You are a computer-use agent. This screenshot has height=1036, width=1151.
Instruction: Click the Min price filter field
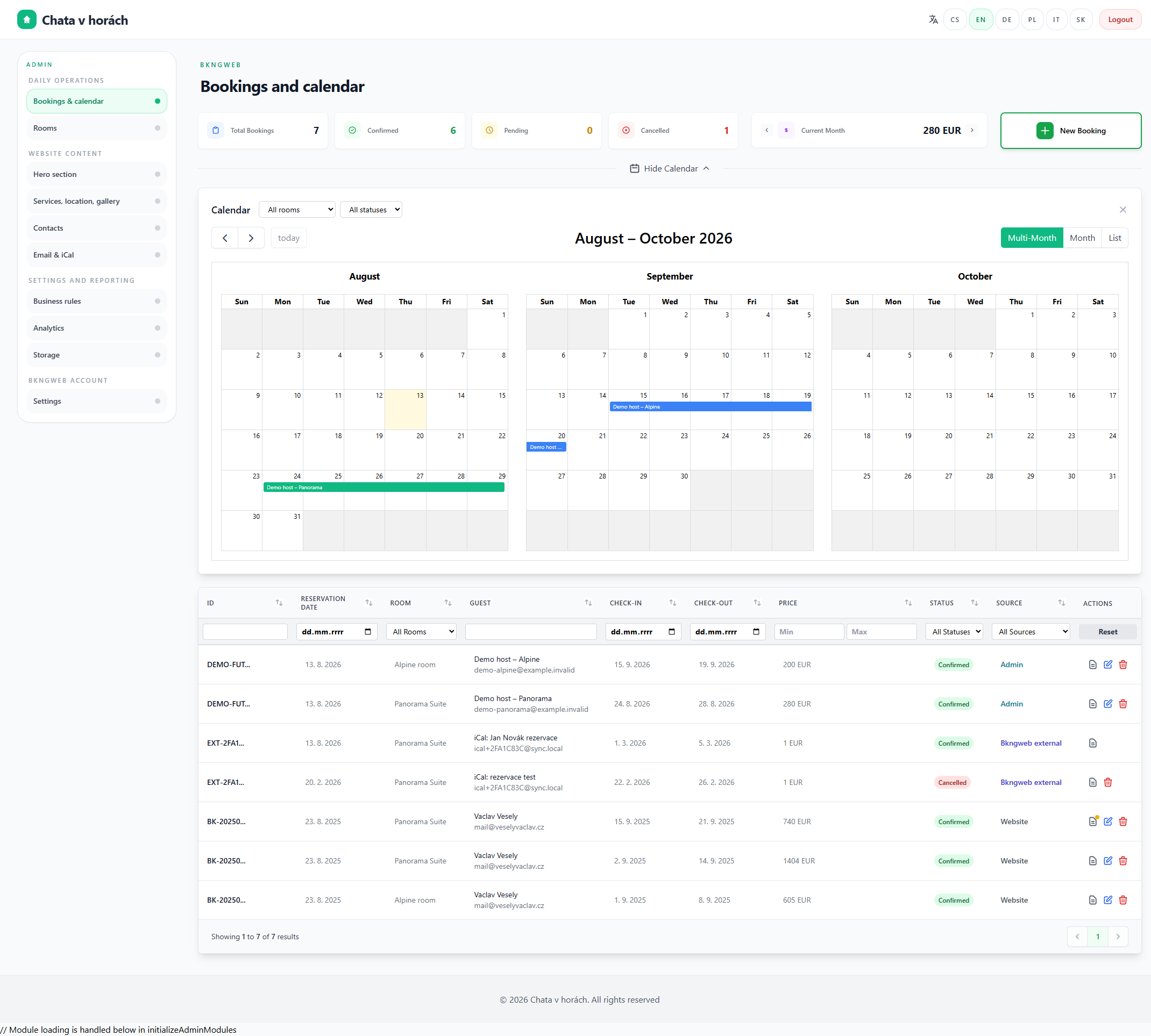[809, 632]
